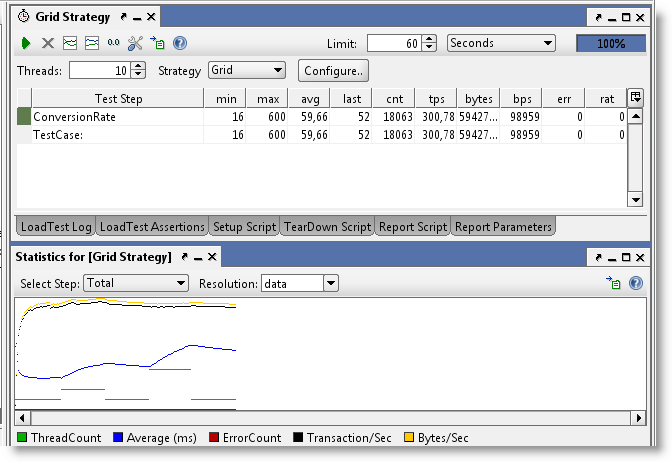Click the 100% progress bar
This screenshot has height=462, width=672.
(611, 44)
